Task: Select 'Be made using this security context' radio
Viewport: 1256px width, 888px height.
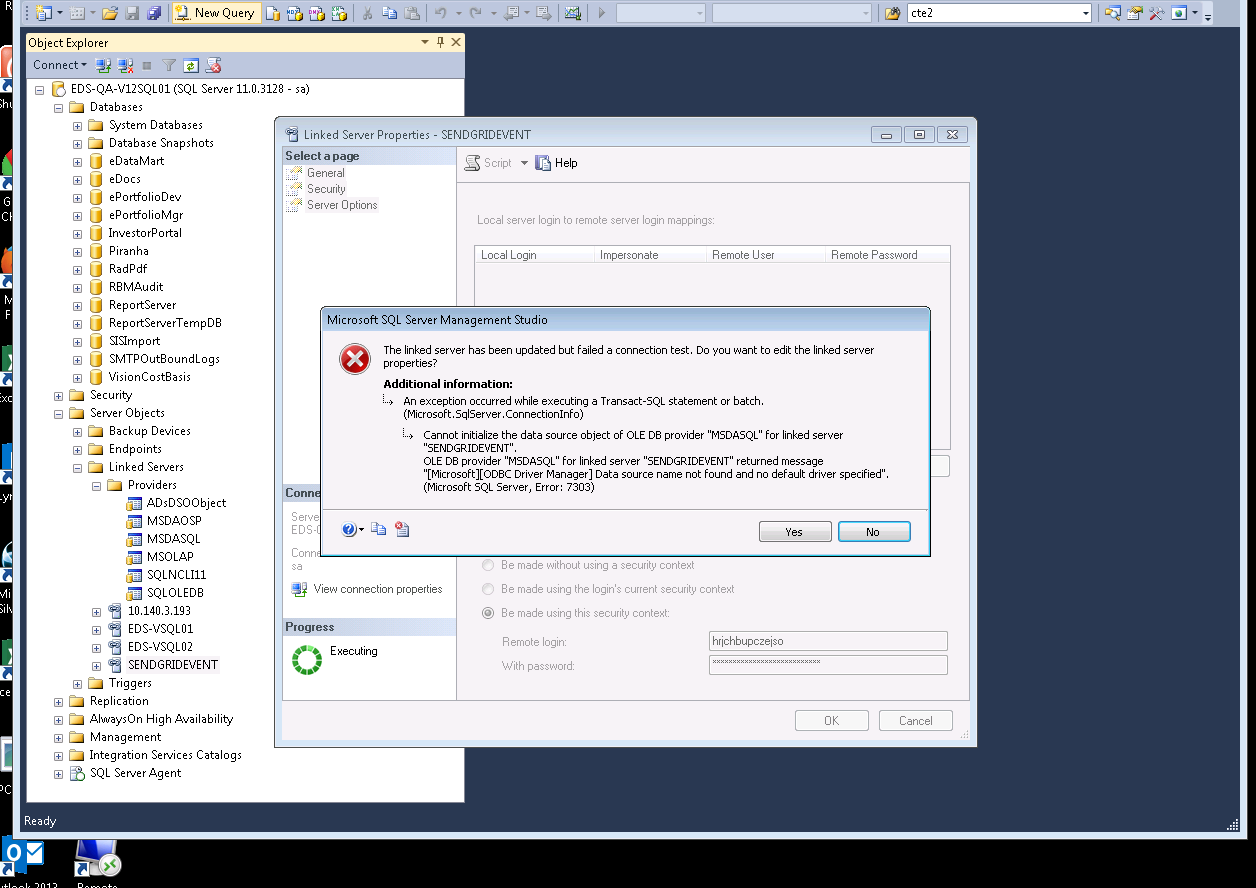Action: 488,613
